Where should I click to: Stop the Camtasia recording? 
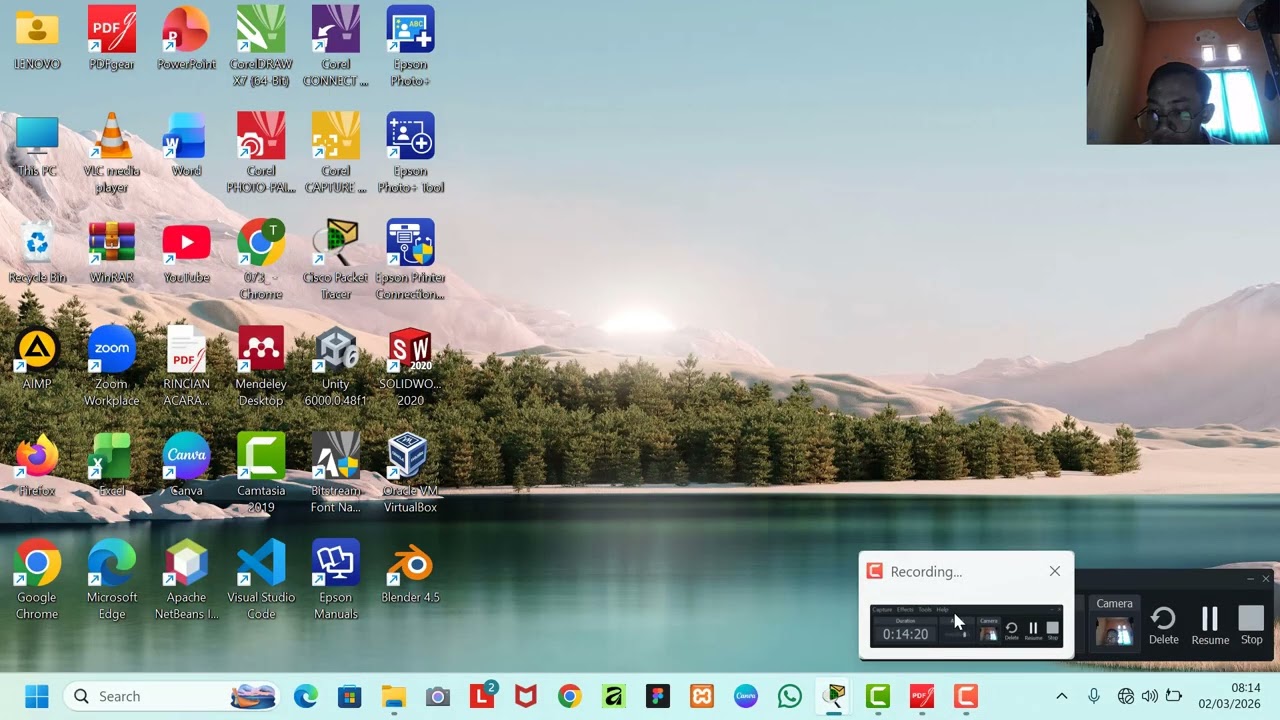[x=1251, y=625]
